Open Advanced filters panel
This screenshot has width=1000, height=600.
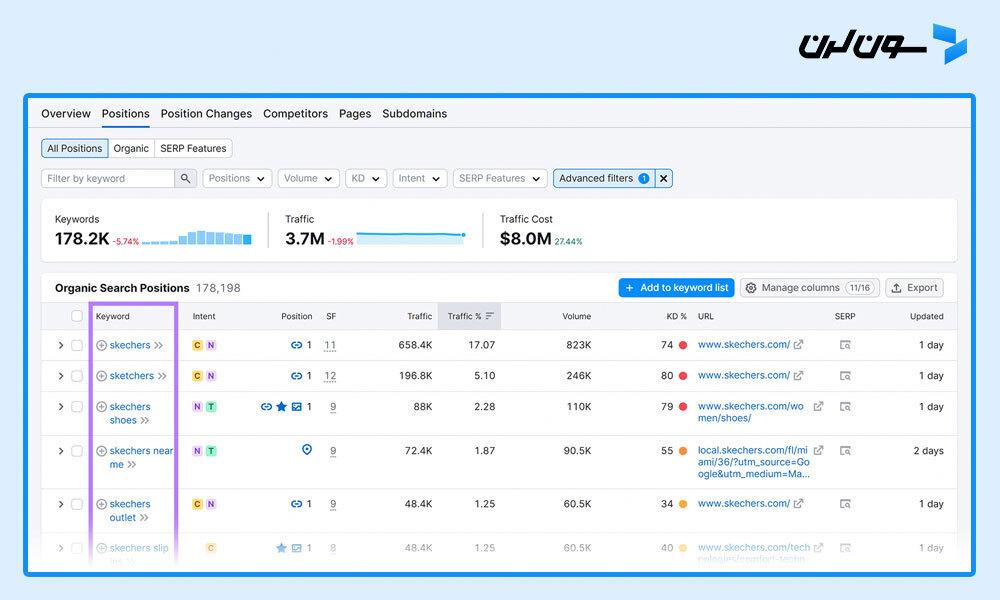pos(604,179)
